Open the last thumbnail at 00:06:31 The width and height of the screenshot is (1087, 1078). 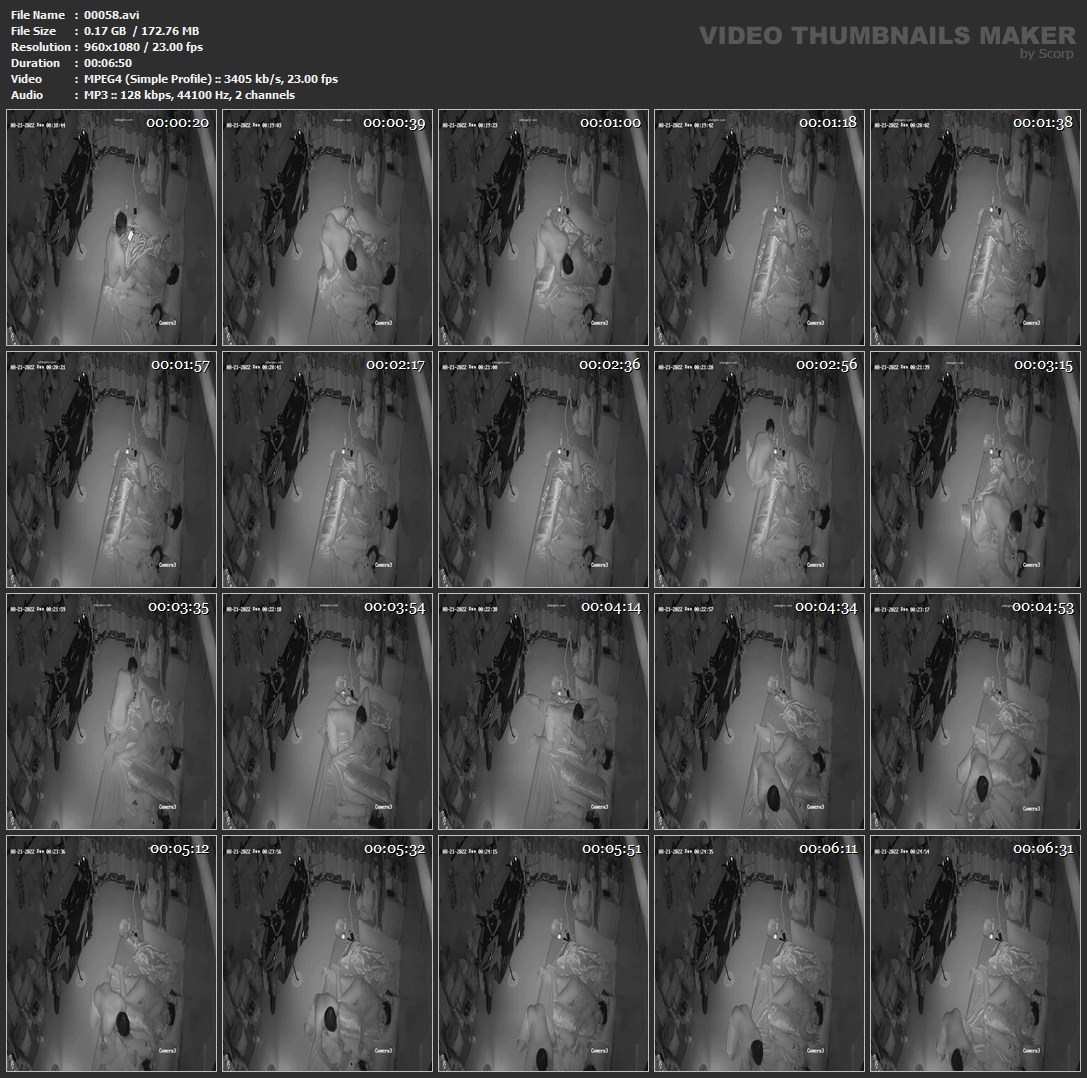[x=975, y=953]
